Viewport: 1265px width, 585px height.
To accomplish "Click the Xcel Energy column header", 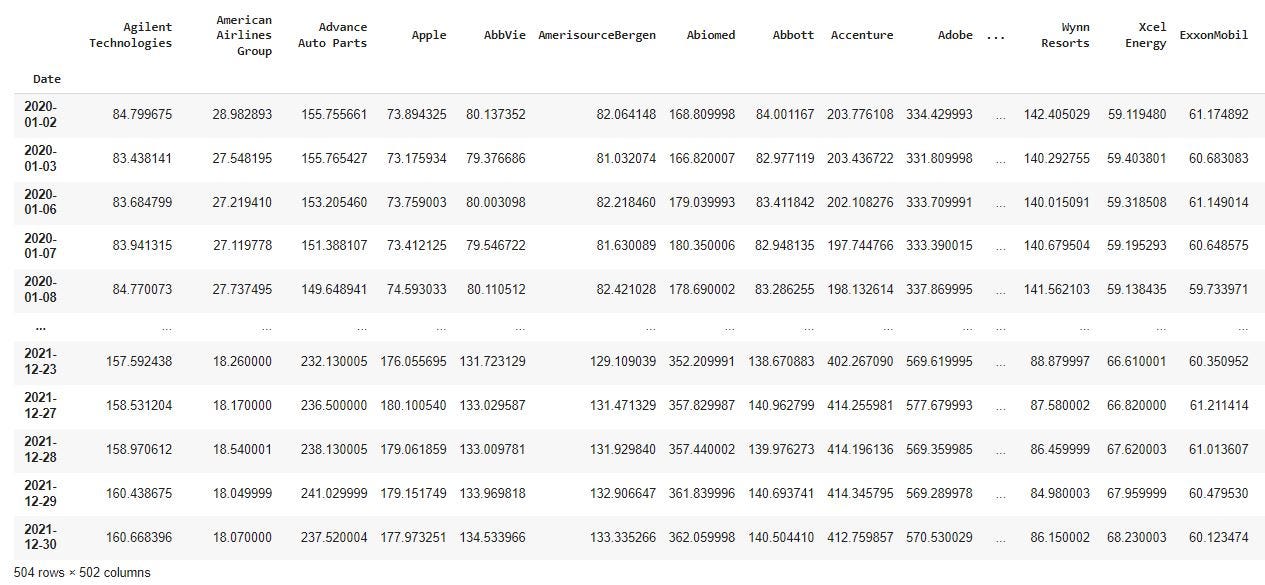I will coord(1145,35).
